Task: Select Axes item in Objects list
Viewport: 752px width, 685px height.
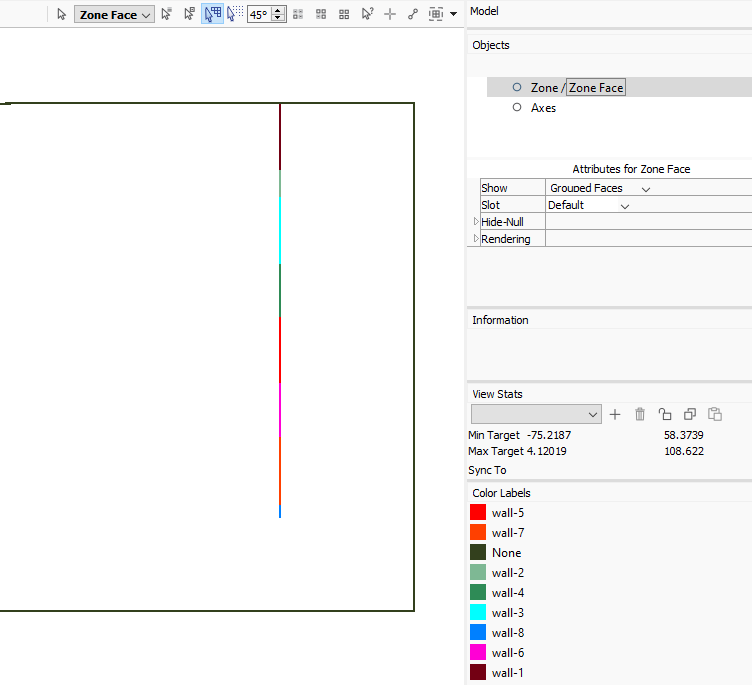Action: (x=543, y=108)
